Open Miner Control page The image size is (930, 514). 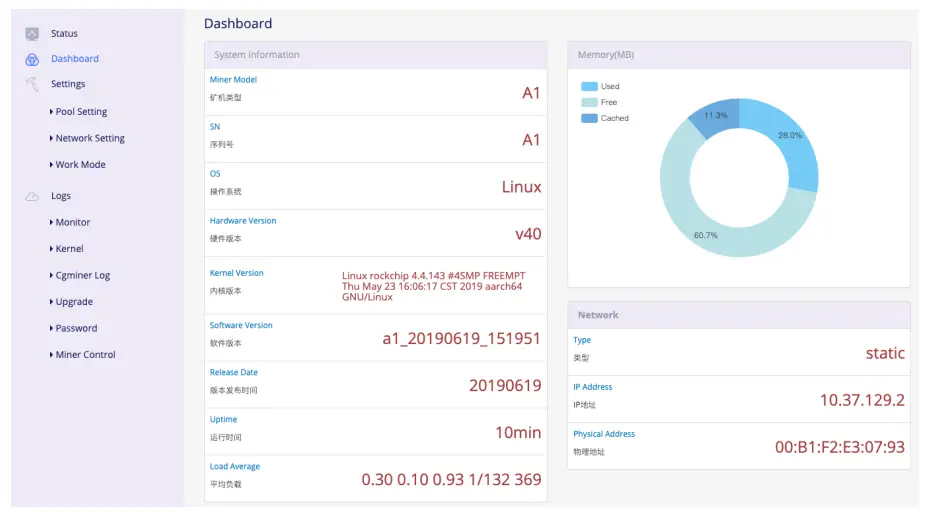[x=85, y=355]
